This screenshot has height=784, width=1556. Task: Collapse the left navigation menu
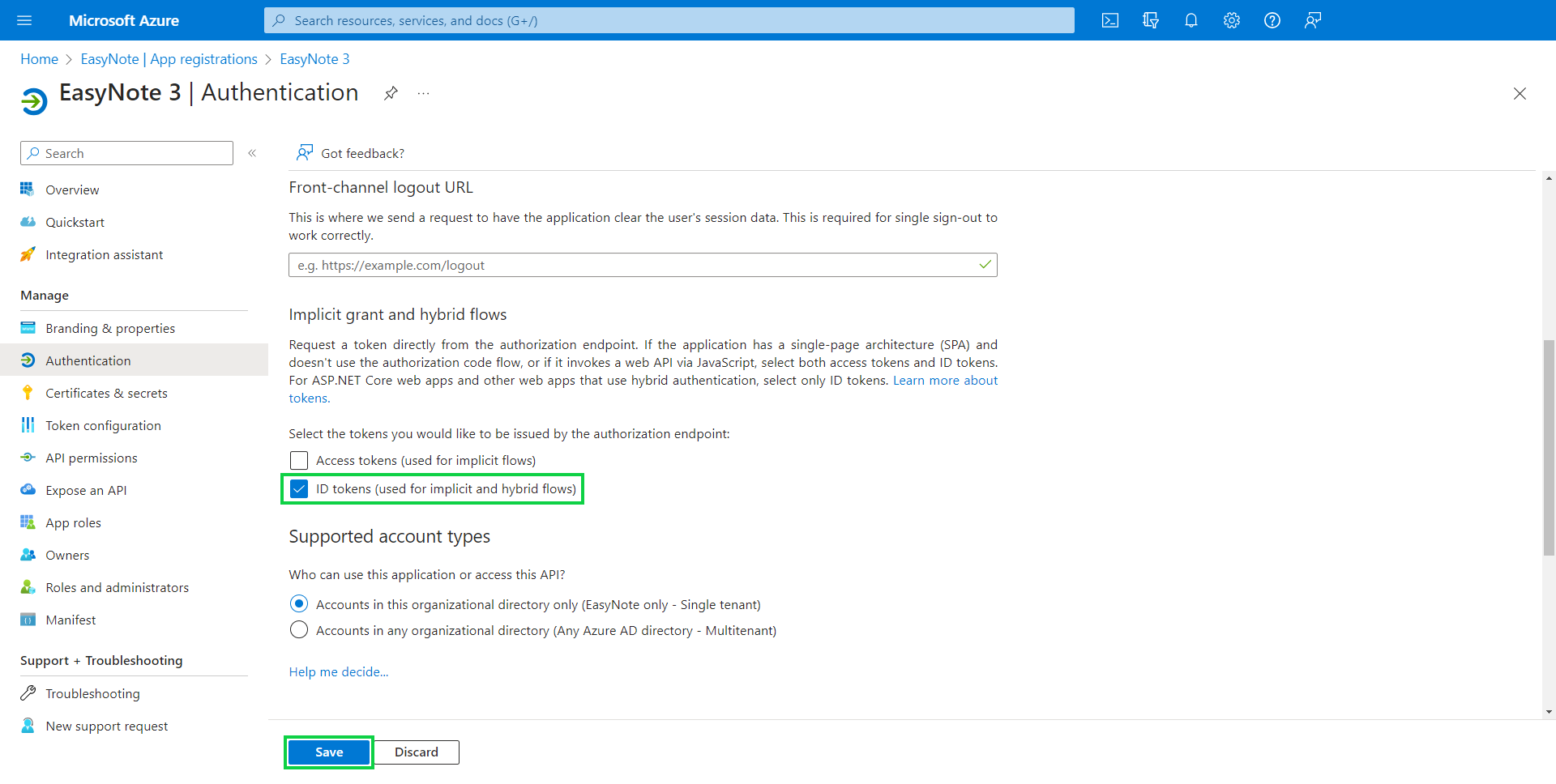click(252, 153)
